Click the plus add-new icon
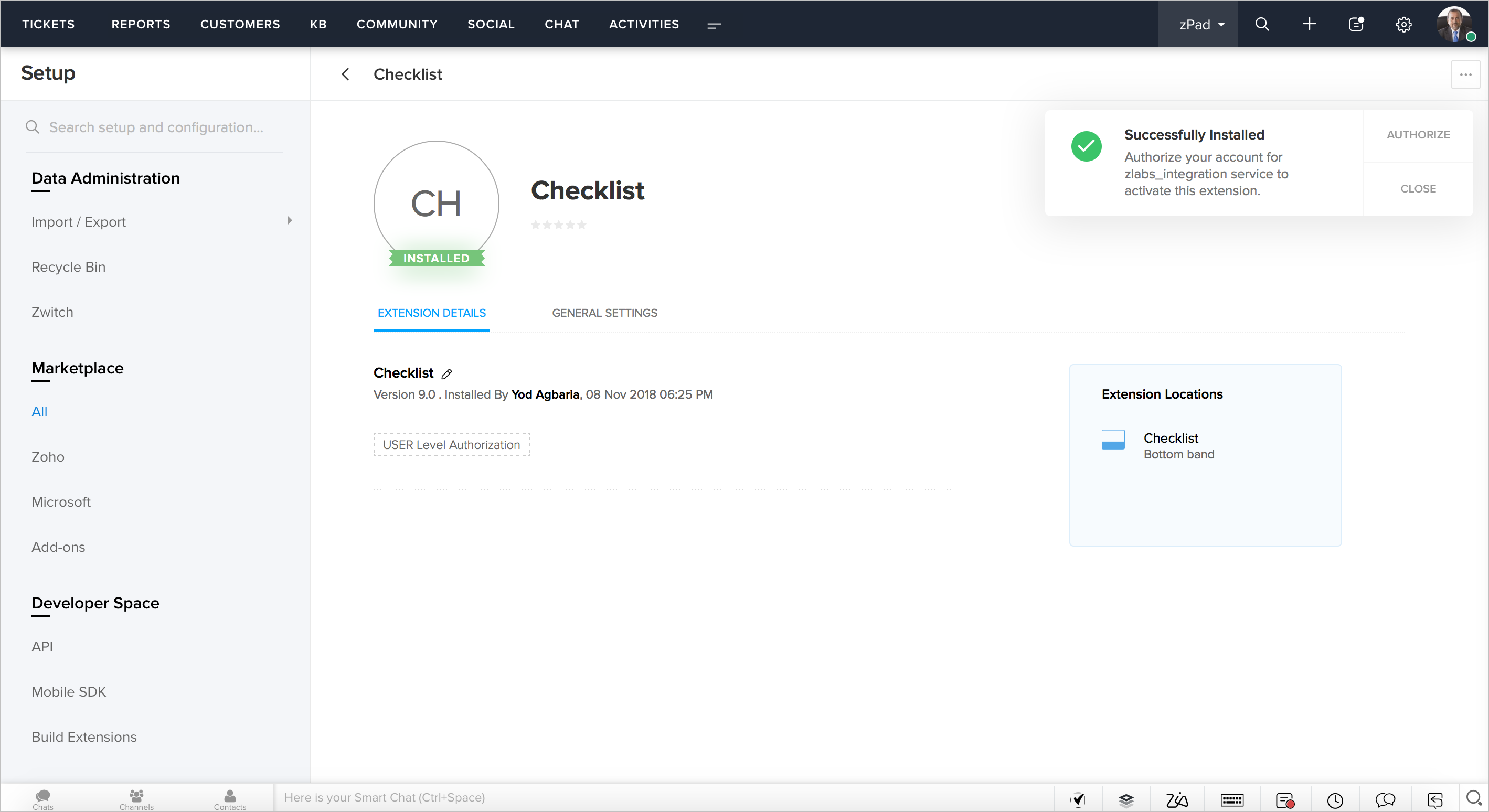1489x812 pixels. point(1309,24)
